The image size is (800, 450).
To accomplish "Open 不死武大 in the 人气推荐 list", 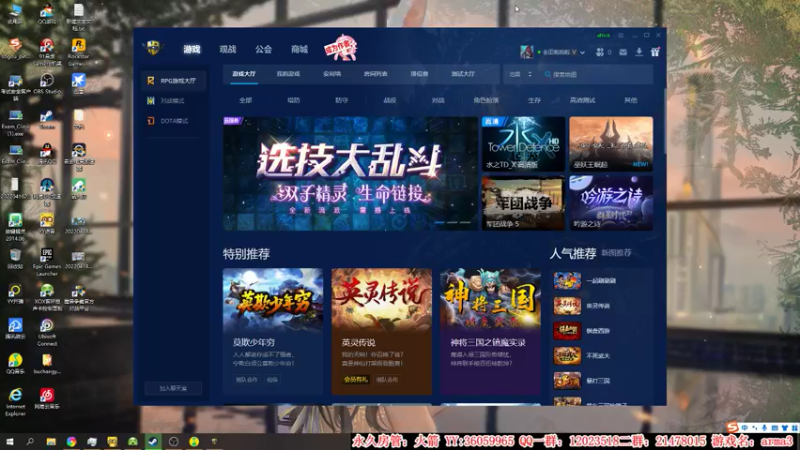I will tap(602, 356).
